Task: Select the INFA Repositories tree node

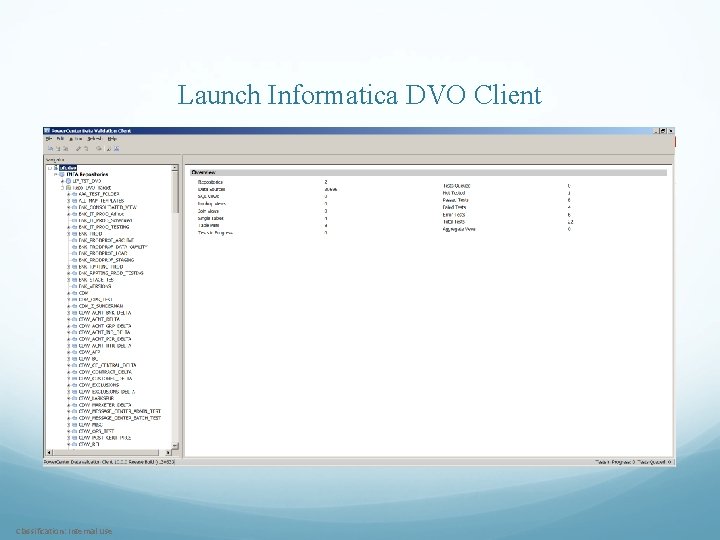Action: [x=87, y=174]
